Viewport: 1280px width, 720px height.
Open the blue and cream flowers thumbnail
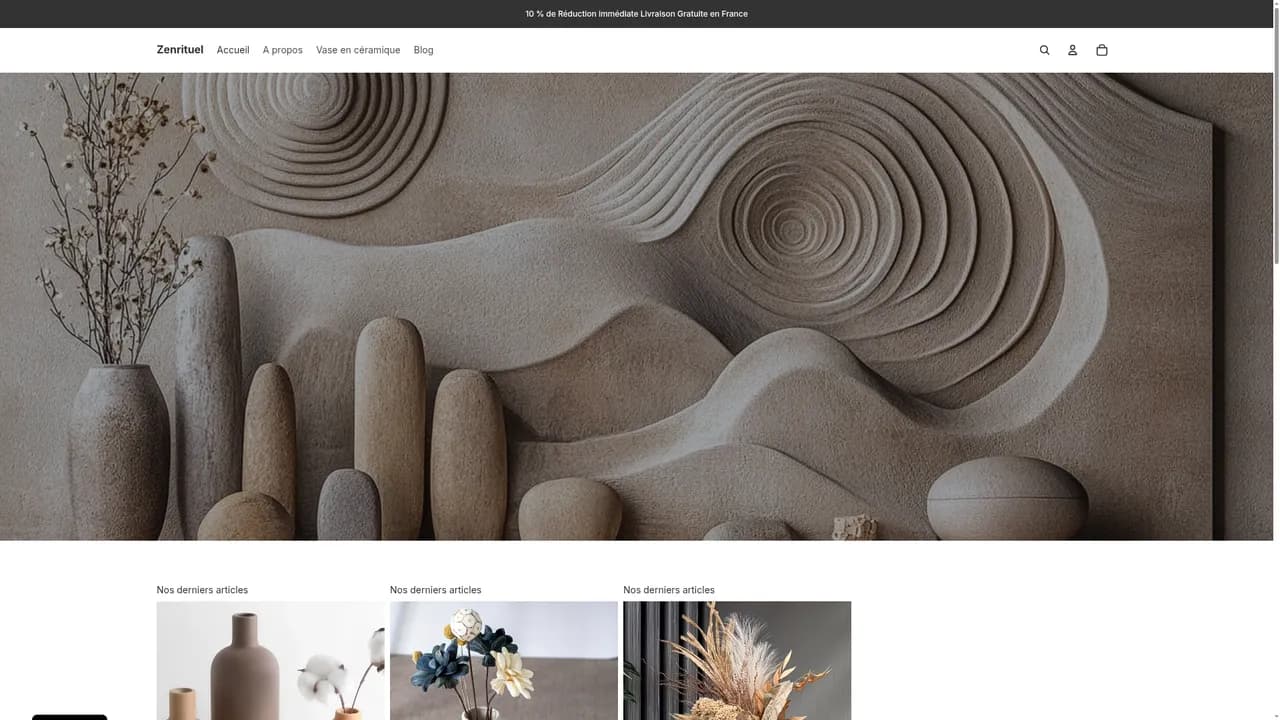pyautogui.click(x=504, y=661)
